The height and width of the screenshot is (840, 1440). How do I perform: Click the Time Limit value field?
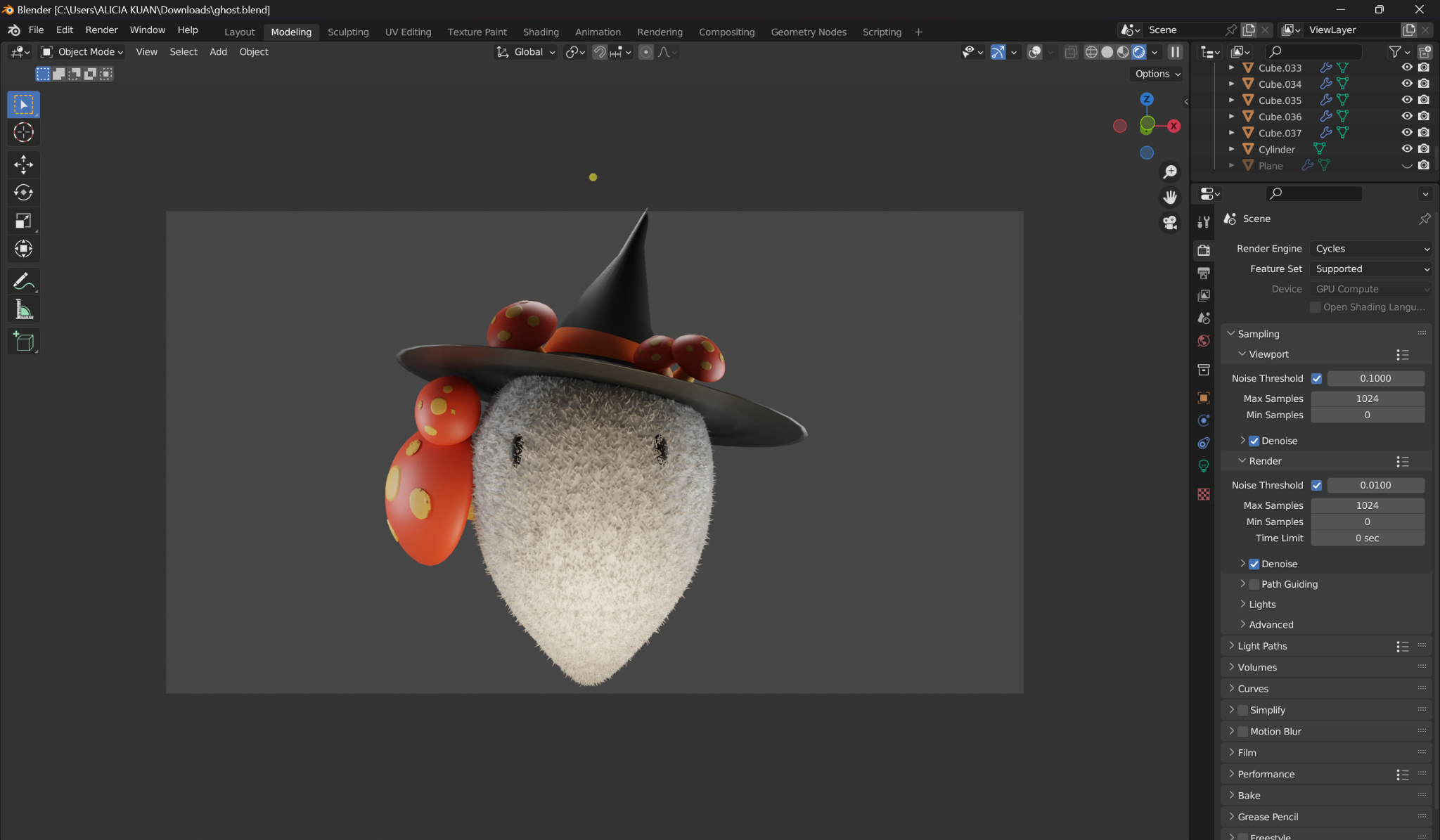coord(1368,538)
